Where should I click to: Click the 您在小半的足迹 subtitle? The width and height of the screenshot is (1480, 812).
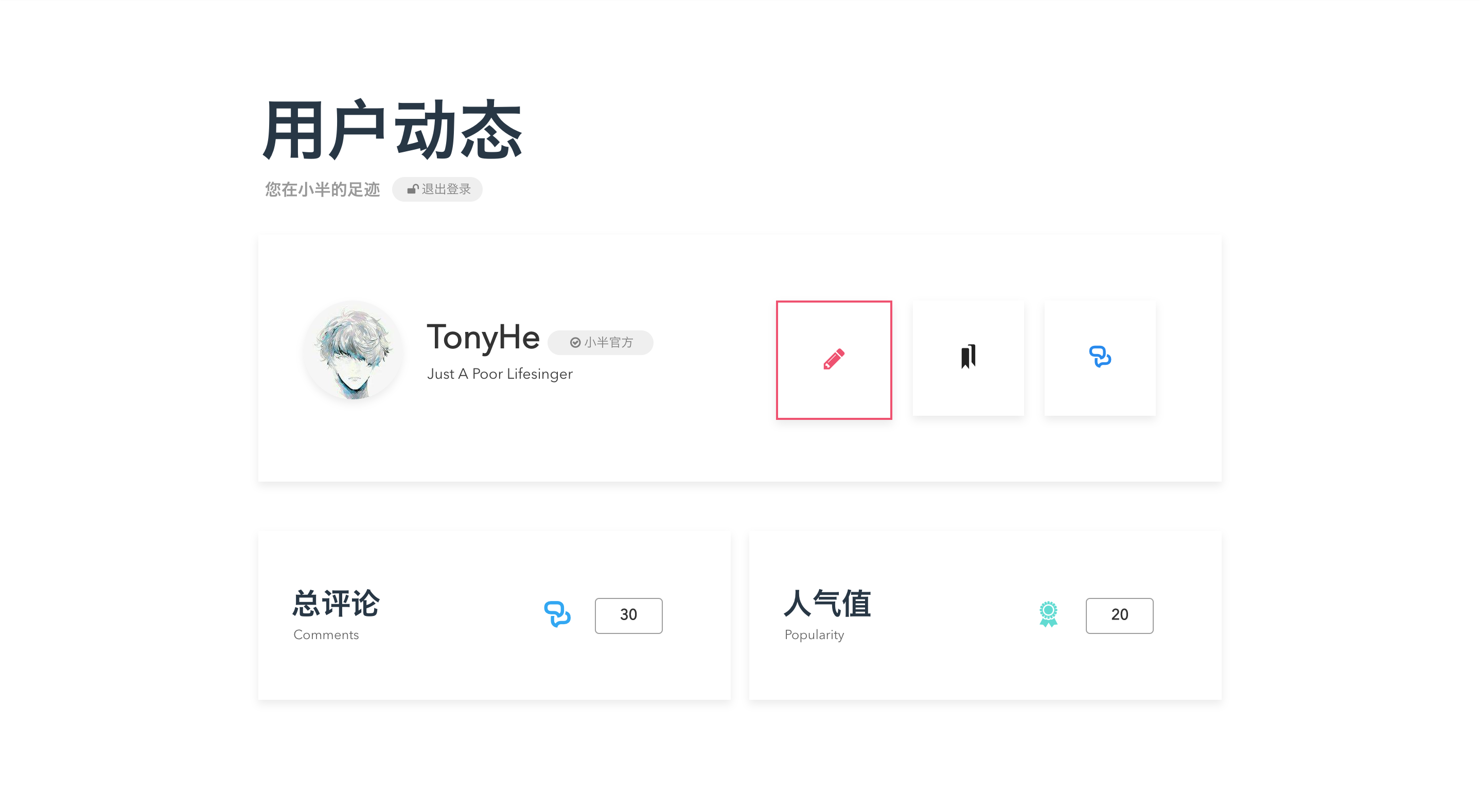point(322,190)
